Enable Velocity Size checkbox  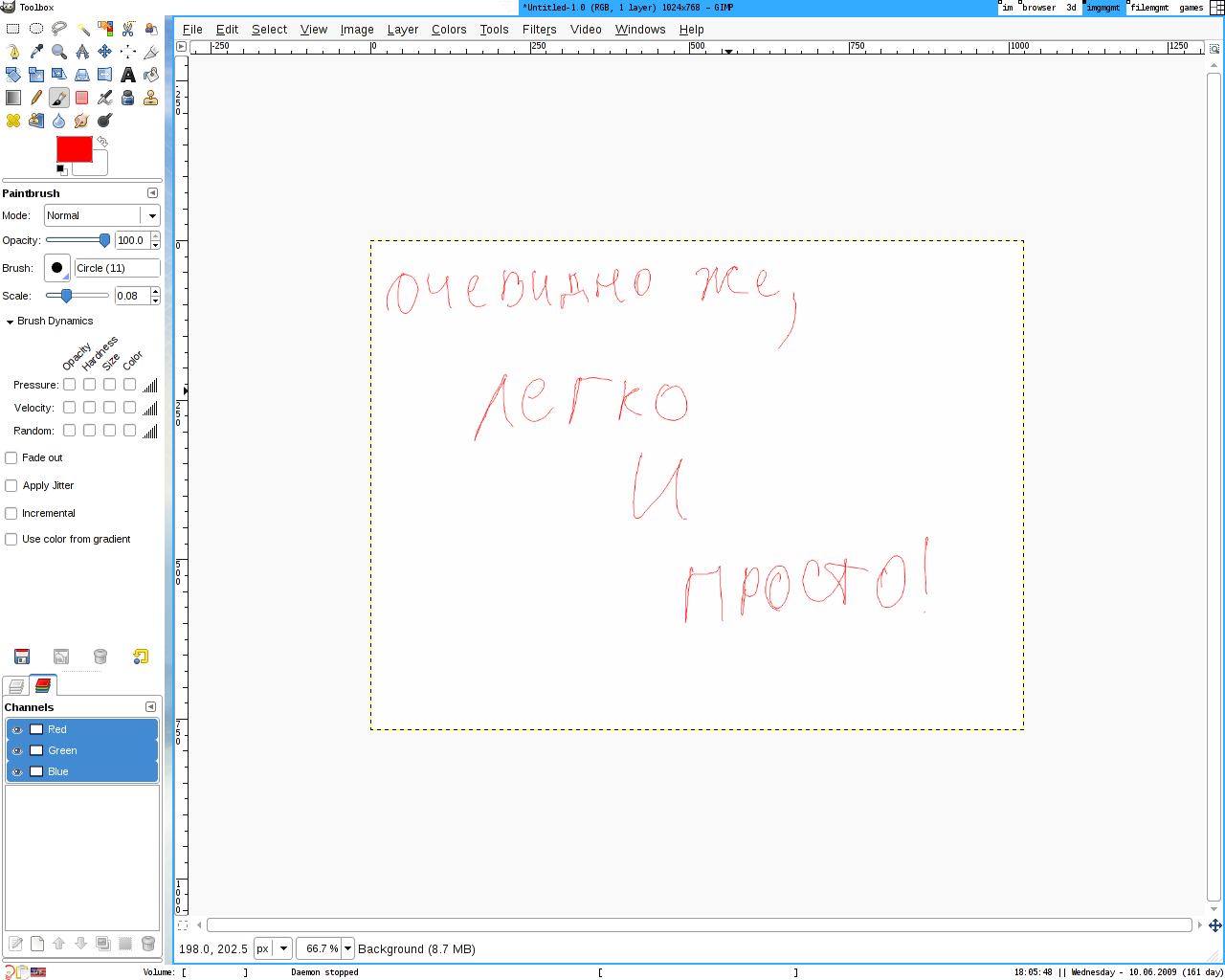click(x=109, y=408)
